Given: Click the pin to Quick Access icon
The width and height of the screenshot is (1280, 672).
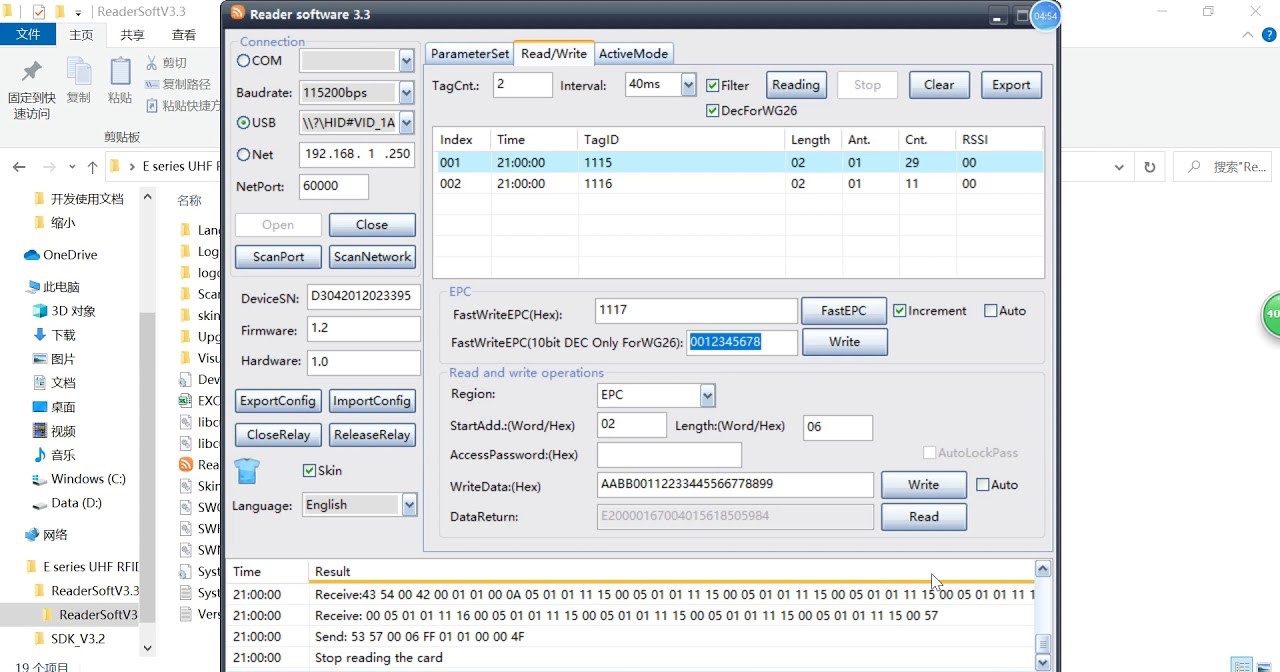Looking at the screenshot, I should point(32,72).
